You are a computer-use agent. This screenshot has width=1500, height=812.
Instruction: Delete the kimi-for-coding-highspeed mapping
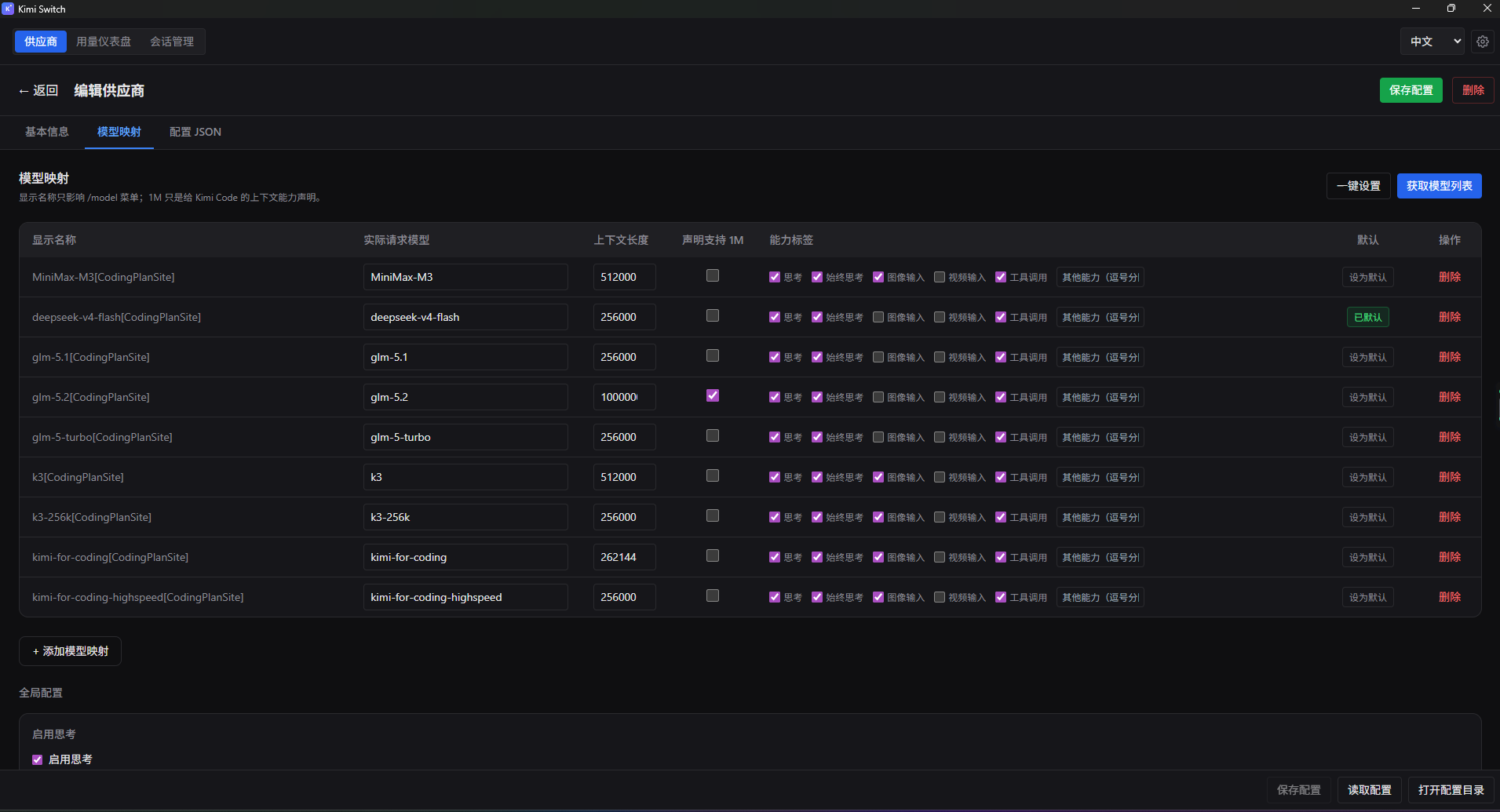pos(1449,597)
